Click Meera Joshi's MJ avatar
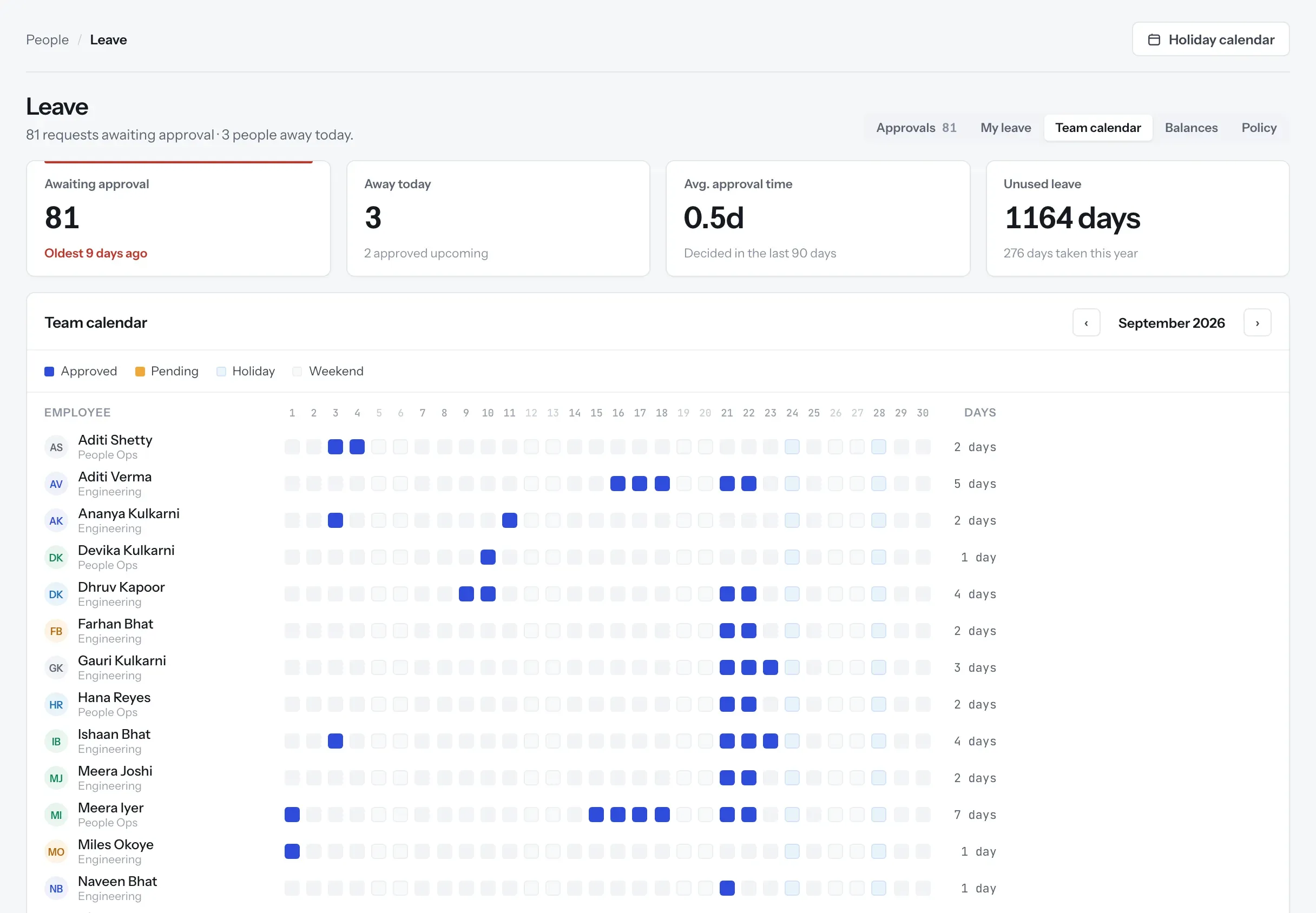The height and width of the screenshot is (913, 1316). pos(56,778)
